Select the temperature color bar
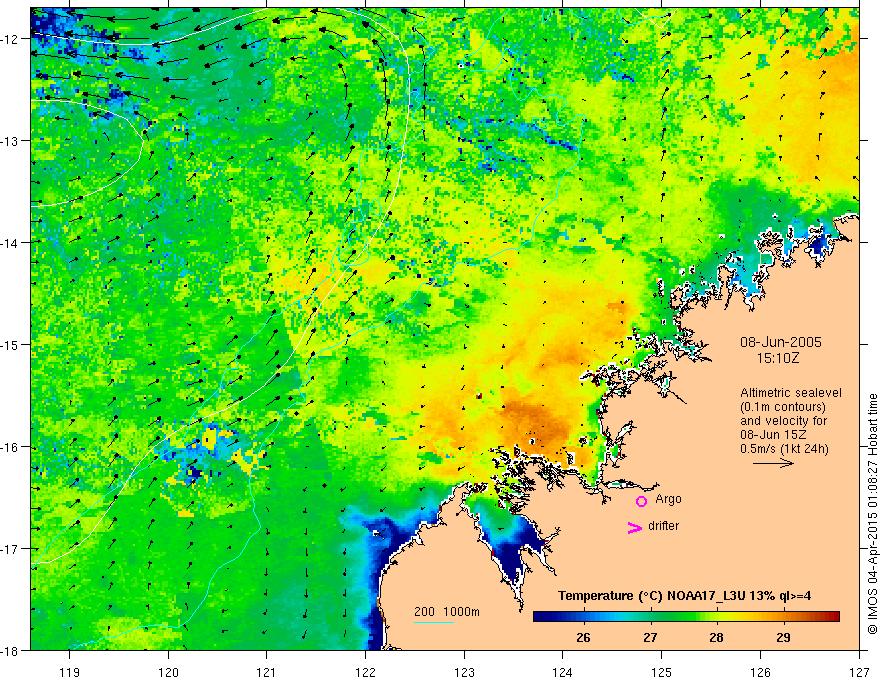The image size is (880, 680). click(x=686, y=617)
